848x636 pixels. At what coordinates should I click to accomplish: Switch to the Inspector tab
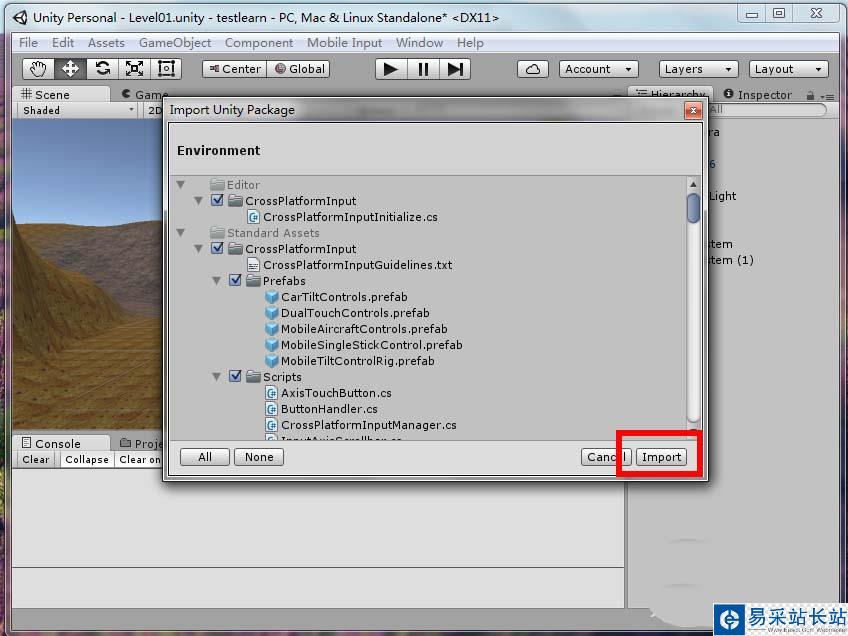[x=758, y=95]
